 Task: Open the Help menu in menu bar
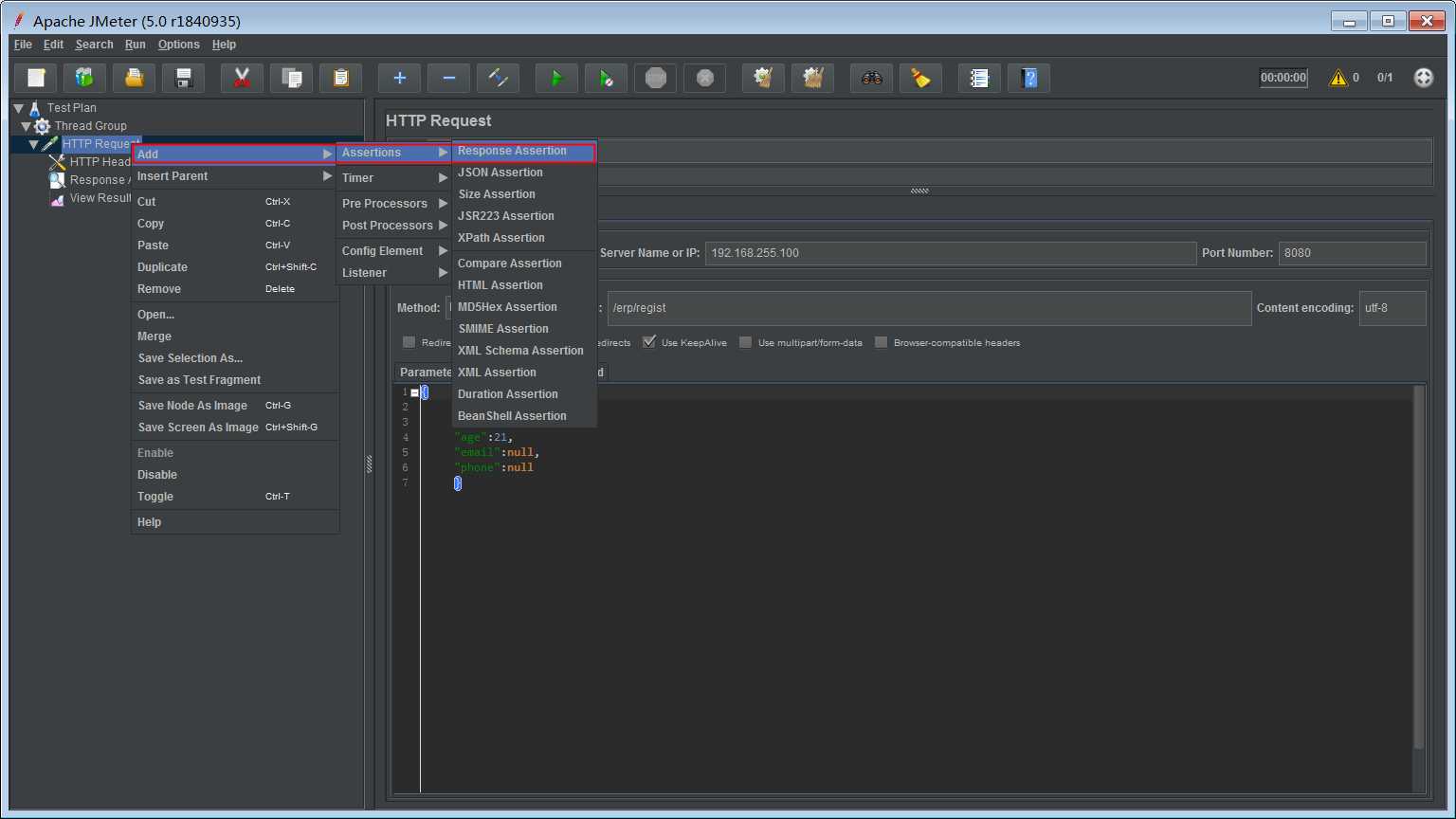[224, 45]
